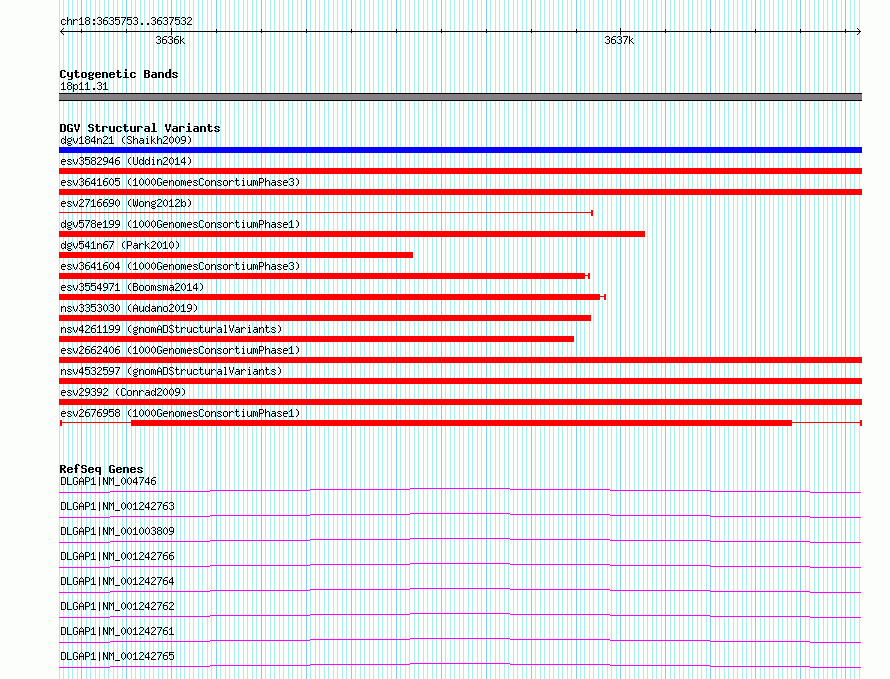The height and width of the screenshot is (679, 890).
Task: Click the right arrow on the coordinate ruler
Action: (859, 32)
